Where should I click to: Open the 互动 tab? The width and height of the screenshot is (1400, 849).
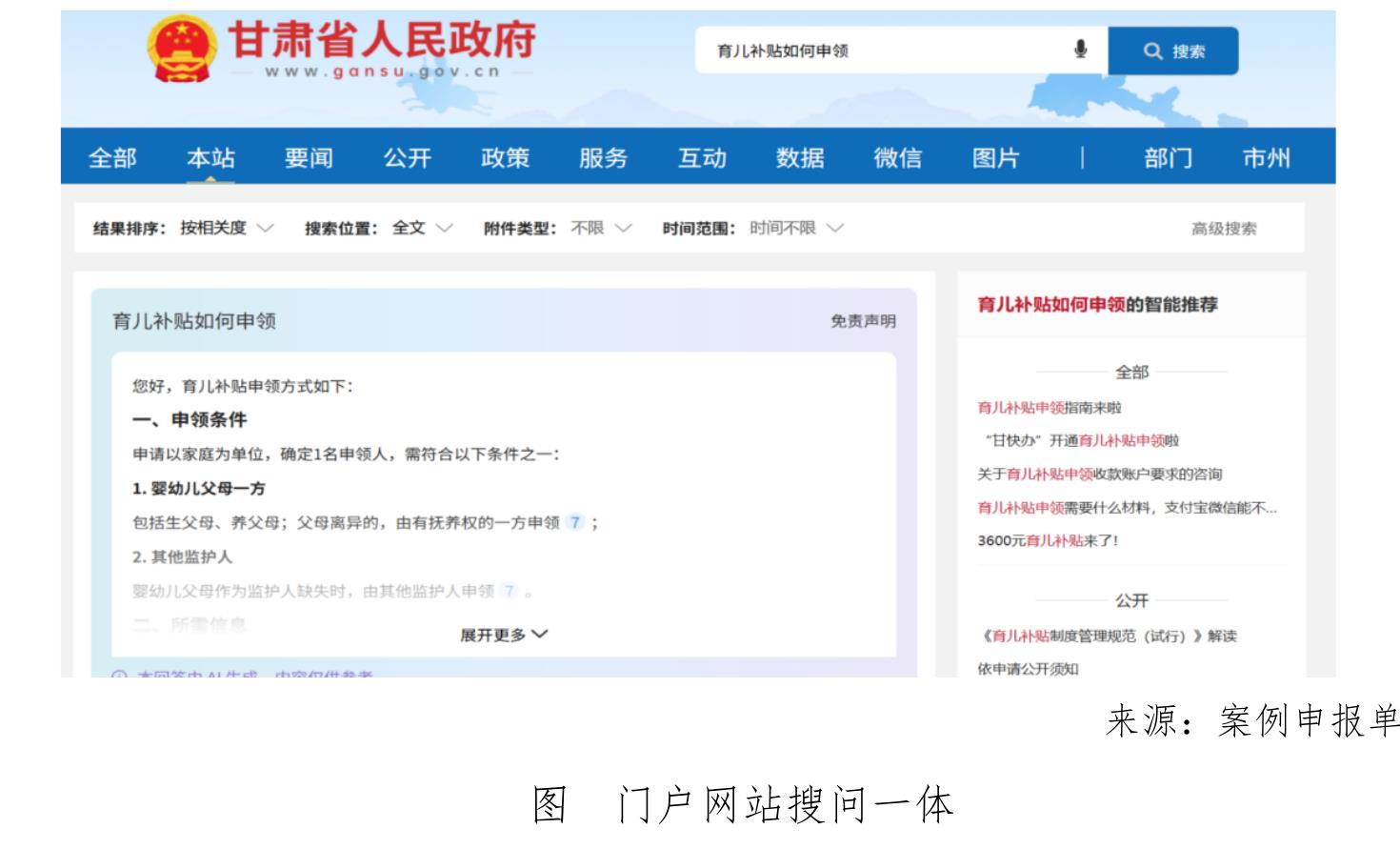702,157
